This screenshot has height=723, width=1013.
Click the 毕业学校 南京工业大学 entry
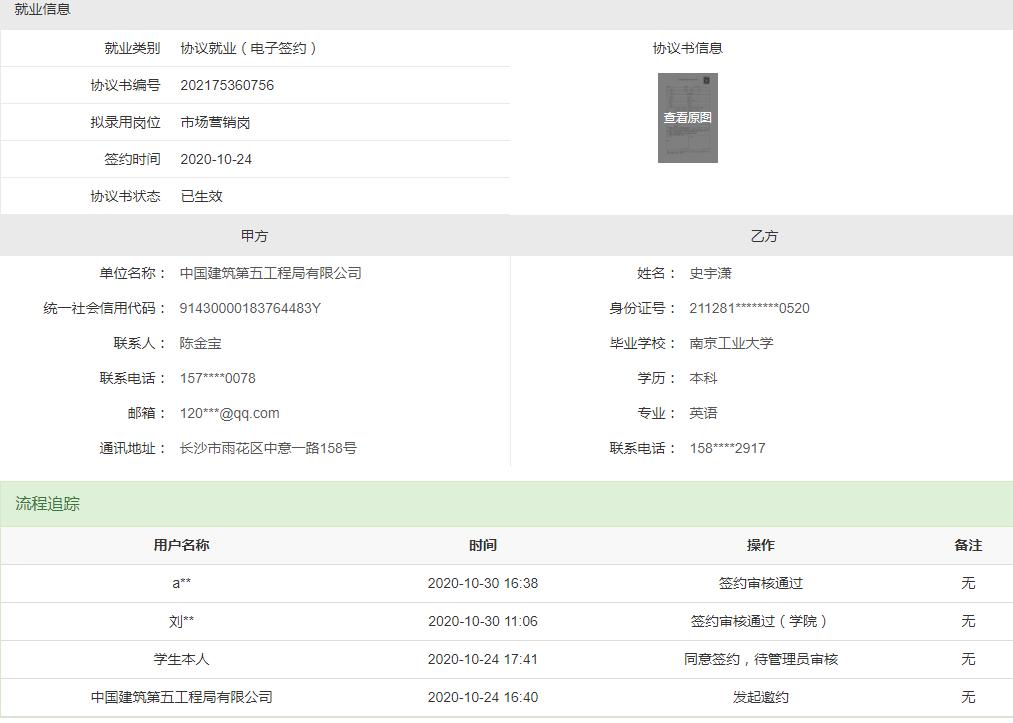click(x=731, y=343)
